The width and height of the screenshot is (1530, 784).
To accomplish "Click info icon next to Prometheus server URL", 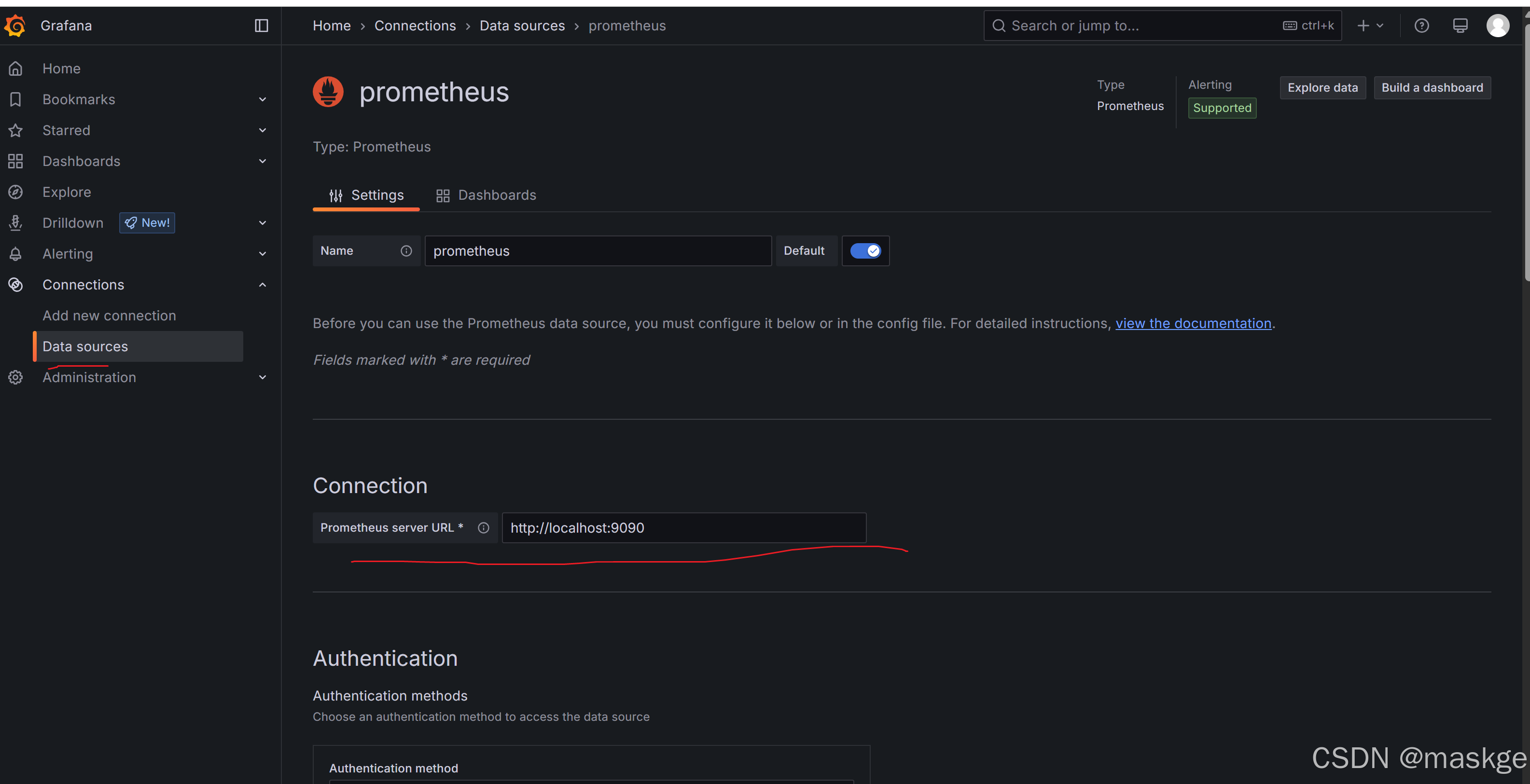I will click(x=484, y=528).
